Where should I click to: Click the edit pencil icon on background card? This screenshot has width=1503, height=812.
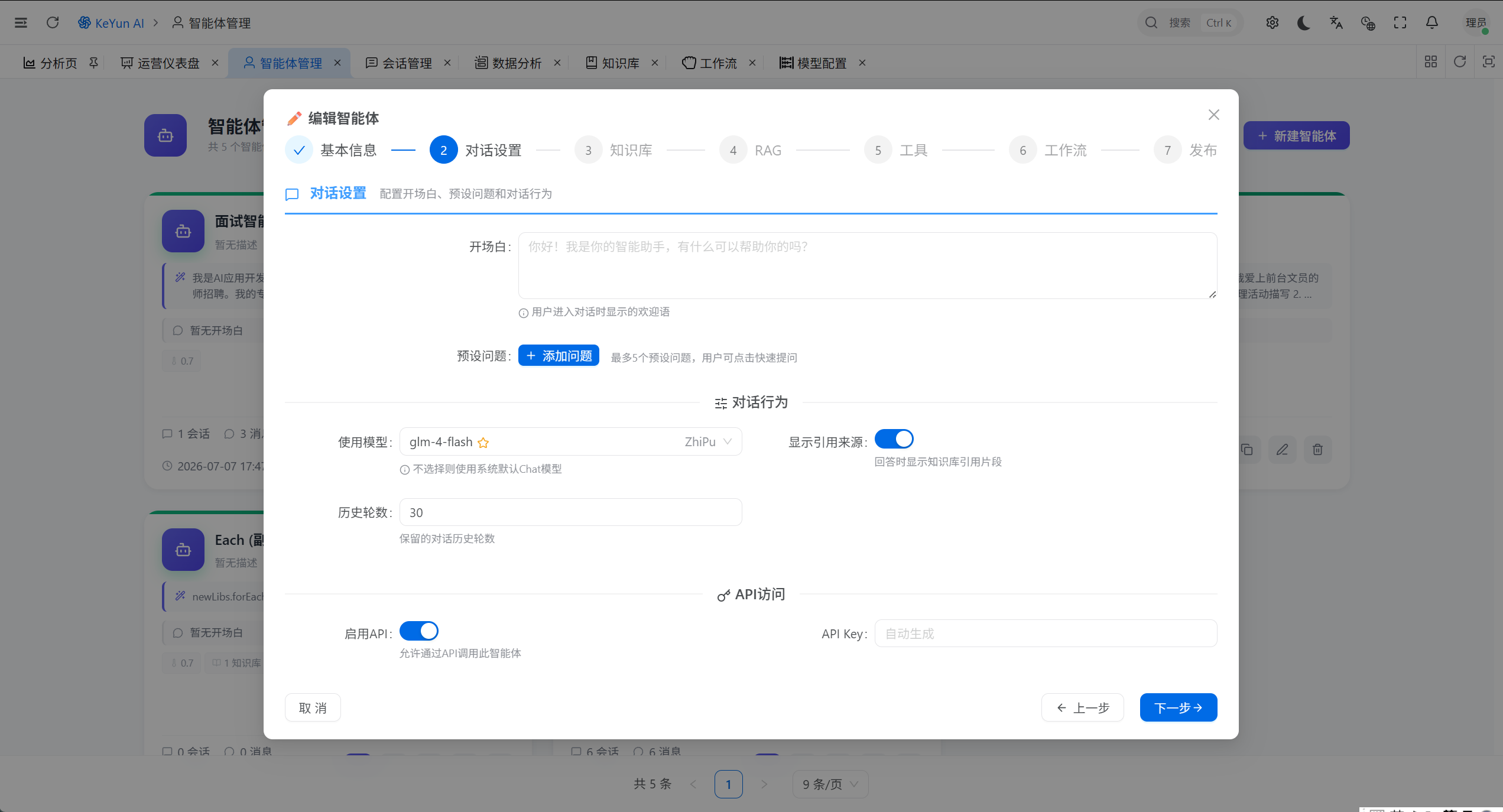pos(1282,450)
